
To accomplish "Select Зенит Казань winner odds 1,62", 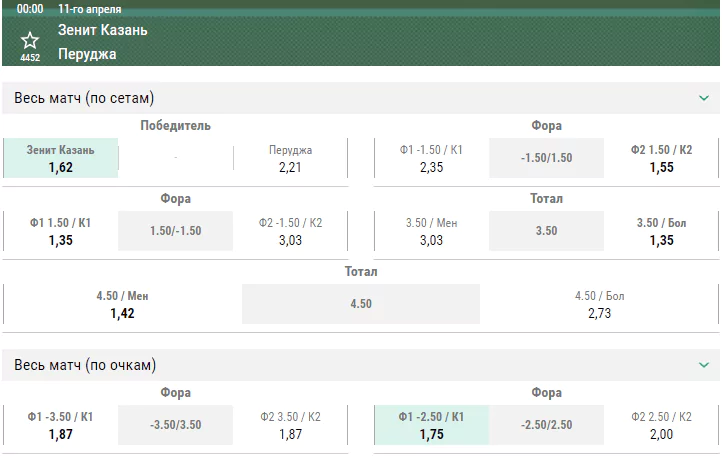I will 61,158.
